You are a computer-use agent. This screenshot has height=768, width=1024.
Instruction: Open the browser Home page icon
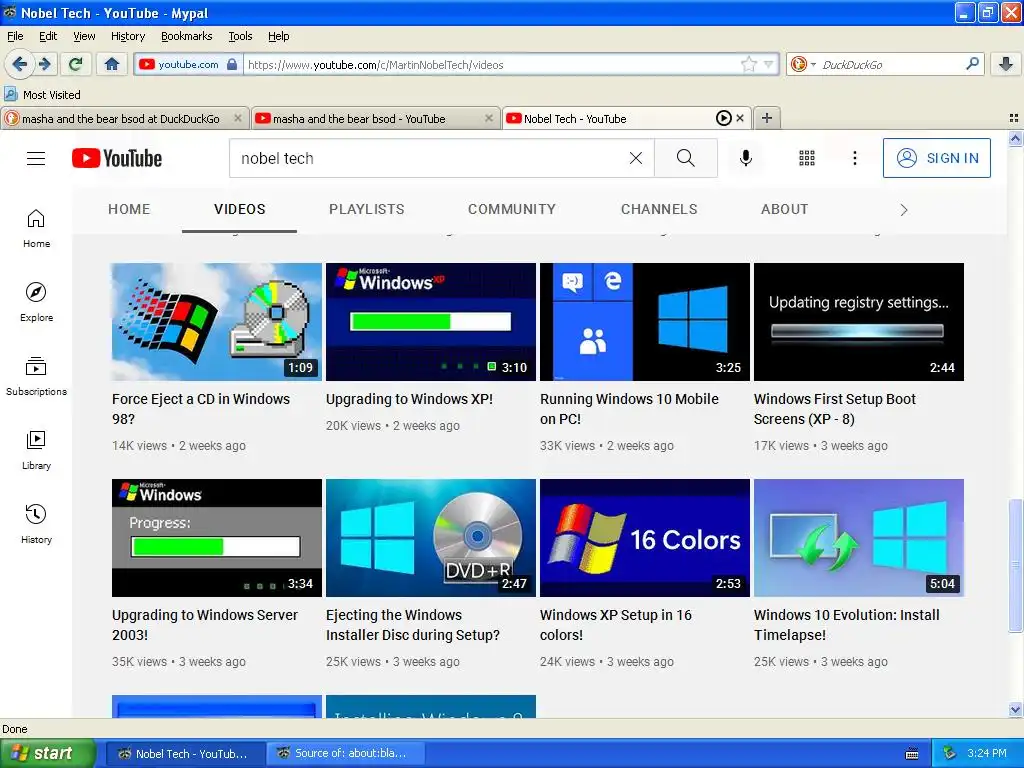(x=112, y=64)
